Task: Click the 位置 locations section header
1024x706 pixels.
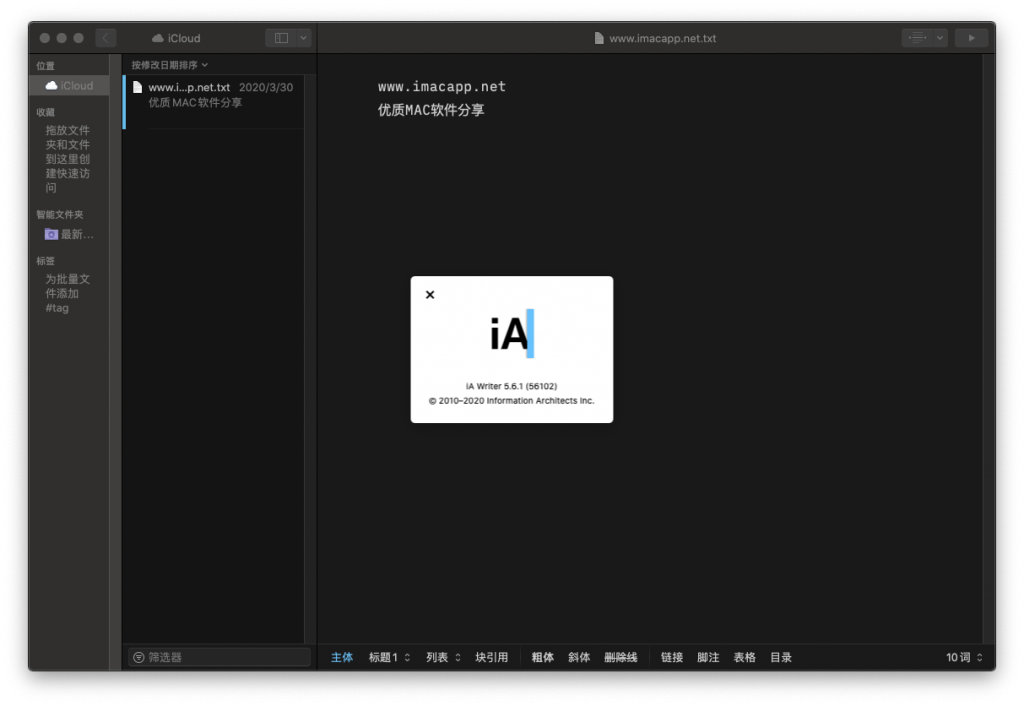Action: pyautogui.click(x=46, y=65)
